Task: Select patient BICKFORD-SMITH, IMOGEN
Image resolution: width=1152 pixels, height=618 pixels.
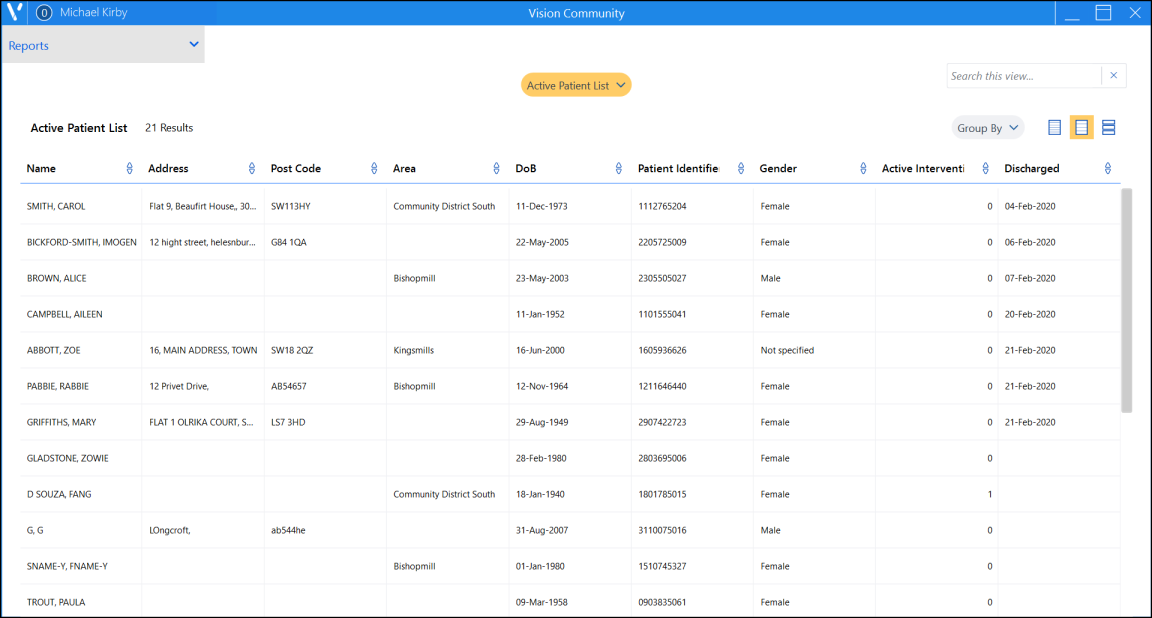Action: pos(82,242)
